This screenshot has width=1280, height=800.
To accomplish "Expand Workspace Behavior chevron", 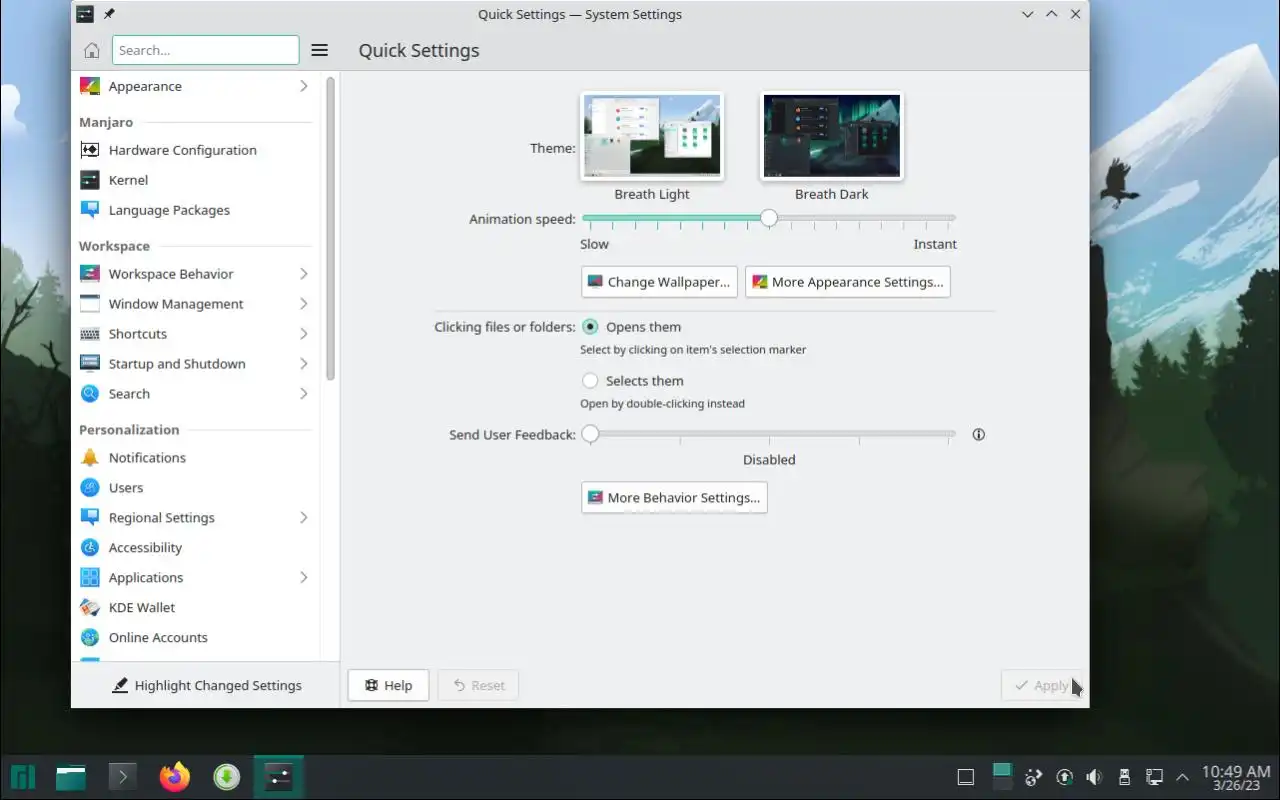I will 303,274.
